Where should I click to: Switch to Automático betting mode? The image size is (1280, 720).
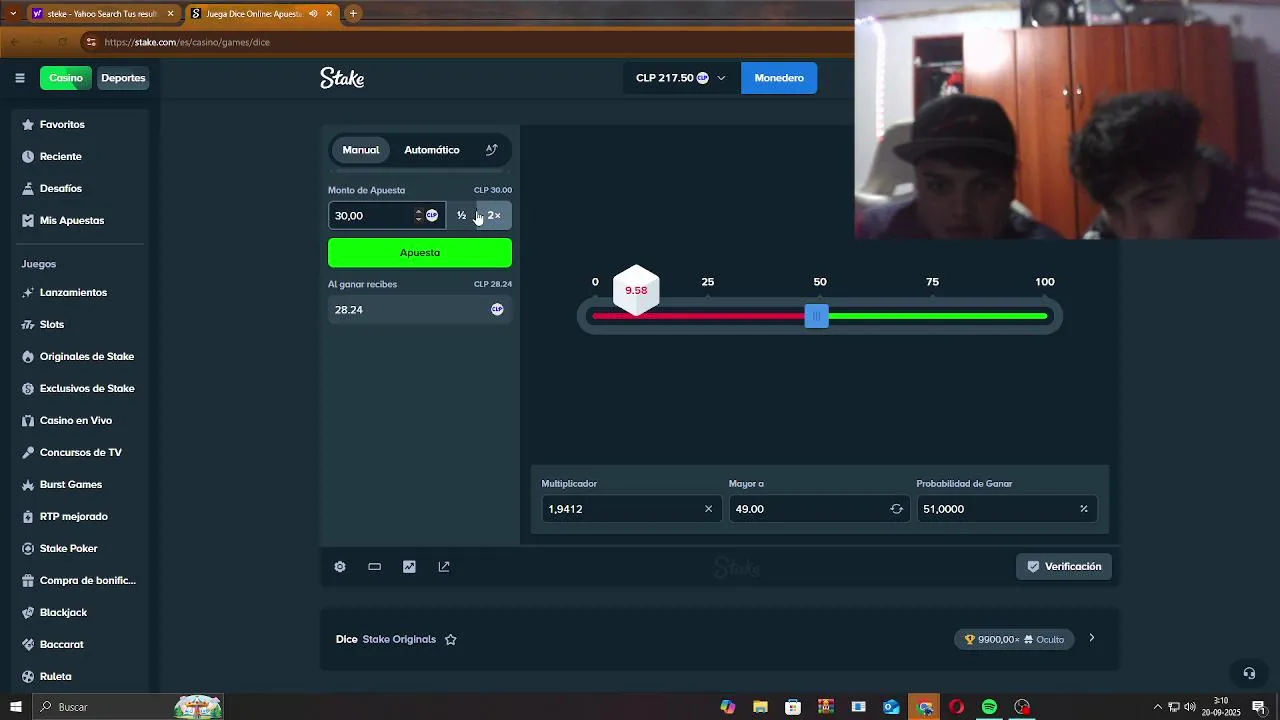[x=432, y=150]
